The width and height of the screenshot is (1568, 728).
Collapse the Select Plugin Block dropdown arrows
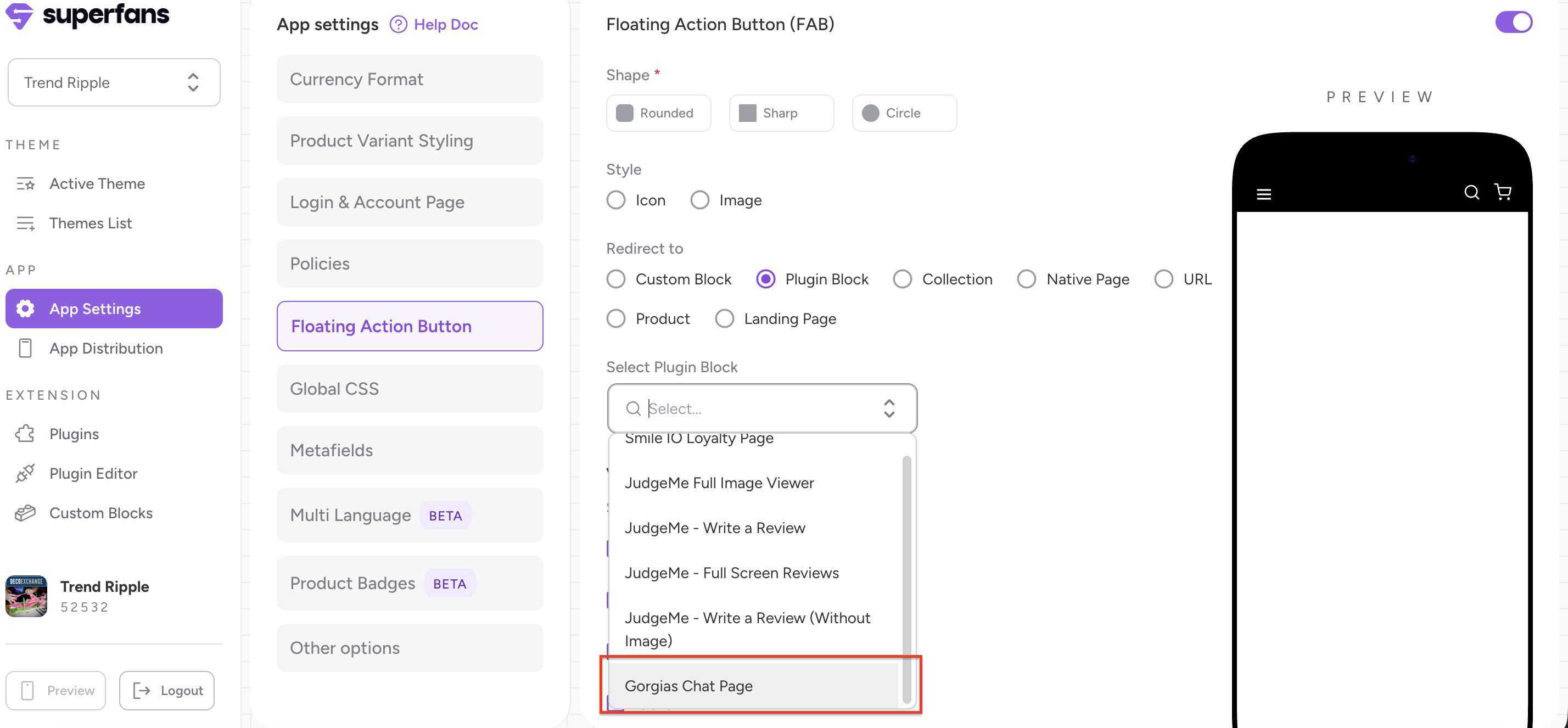[x=889, y=408]
